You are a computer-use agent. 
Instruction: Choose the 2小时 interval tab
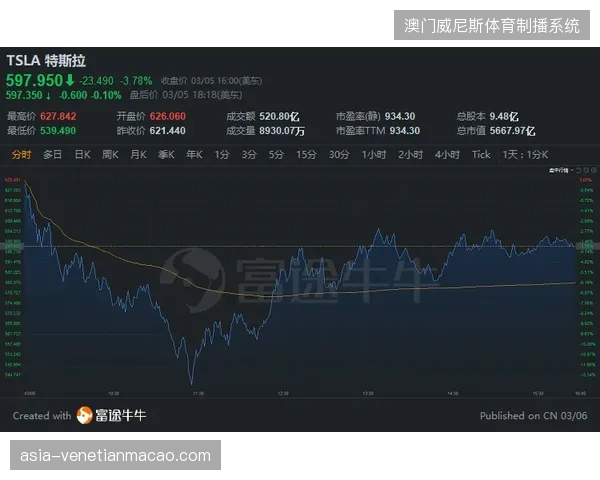pos(410,155)
